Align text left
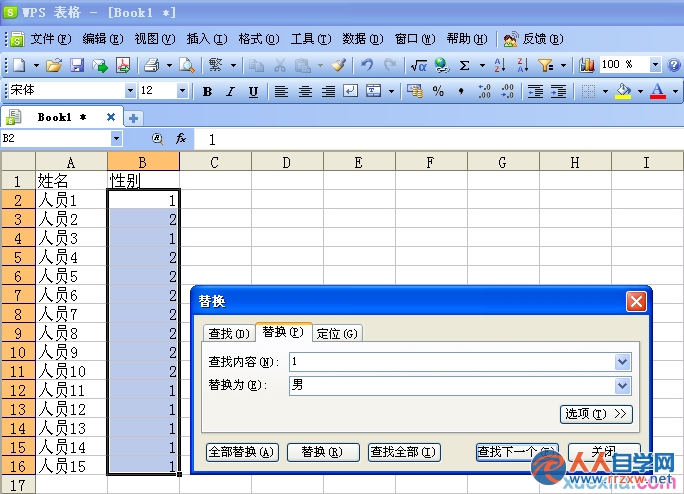 coord(281,92)
